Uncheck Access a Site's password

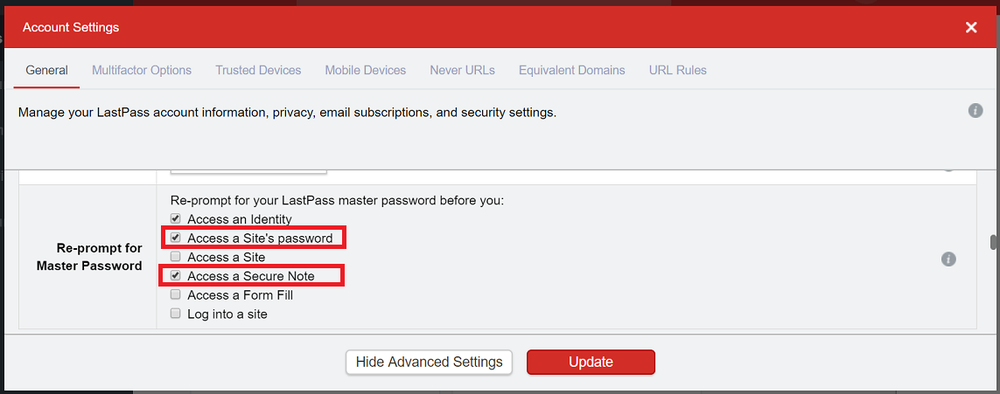pyautogui.click(x=175, y=238)
